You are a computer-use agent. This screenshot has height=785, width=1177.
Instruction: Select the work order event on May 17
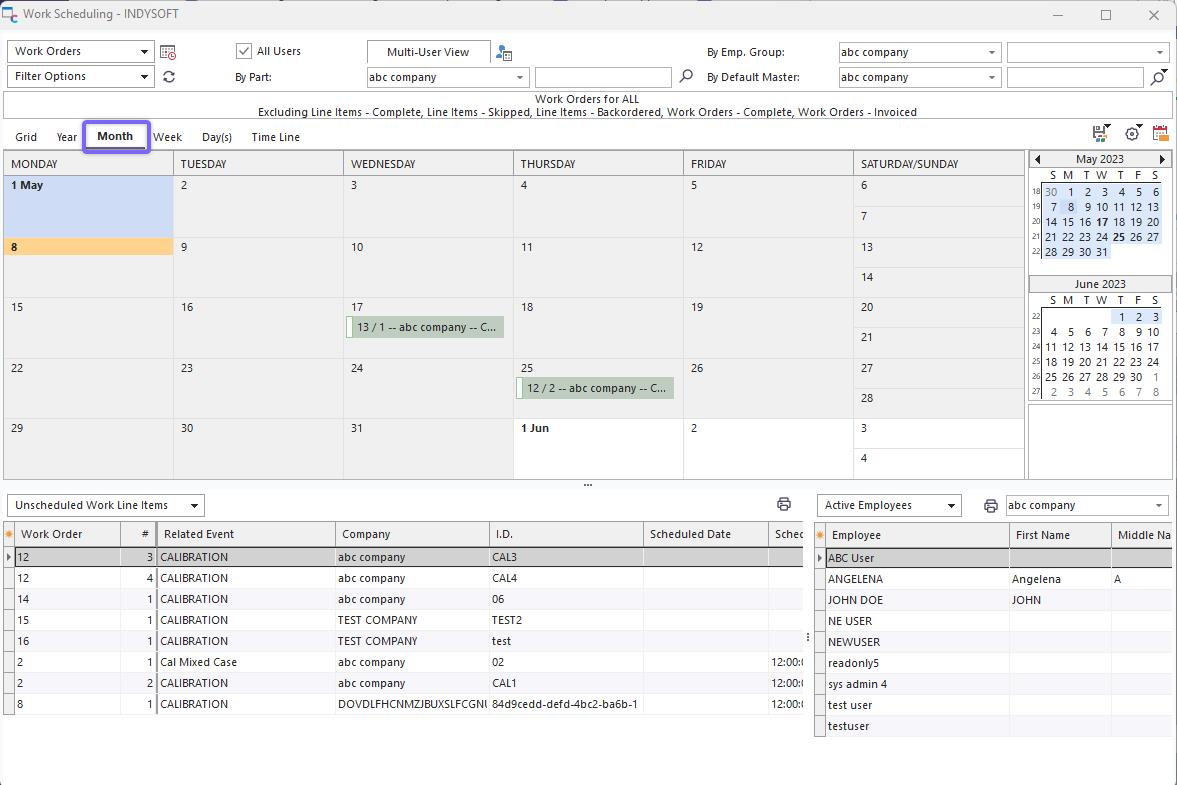click(426, 327)
